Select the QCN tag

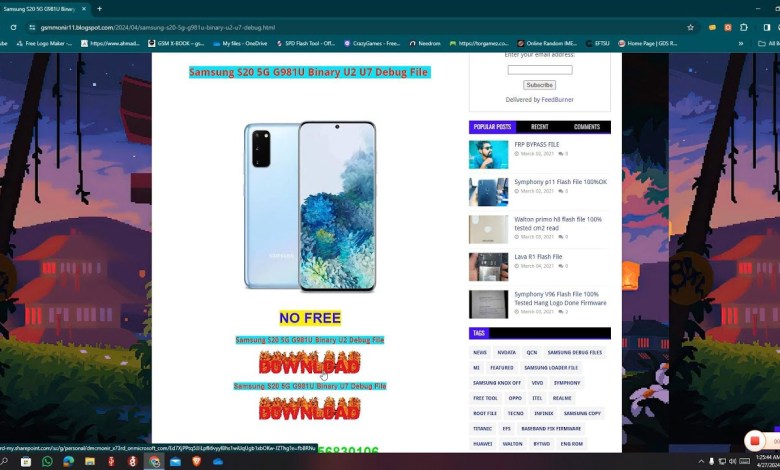pyautogui.click(x=532, y=353)
